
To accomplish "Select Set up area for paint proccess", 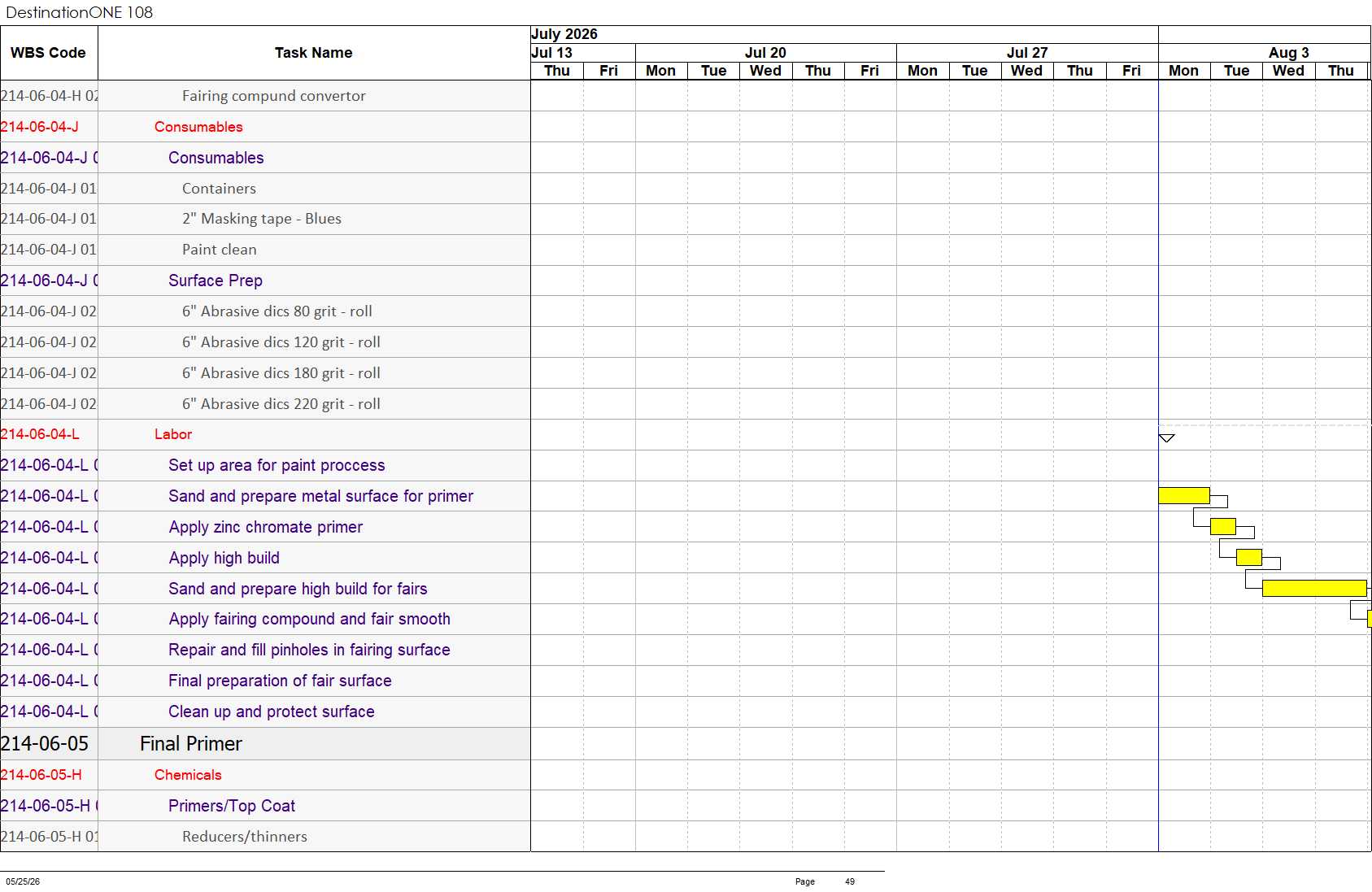I will coord(277,465).
